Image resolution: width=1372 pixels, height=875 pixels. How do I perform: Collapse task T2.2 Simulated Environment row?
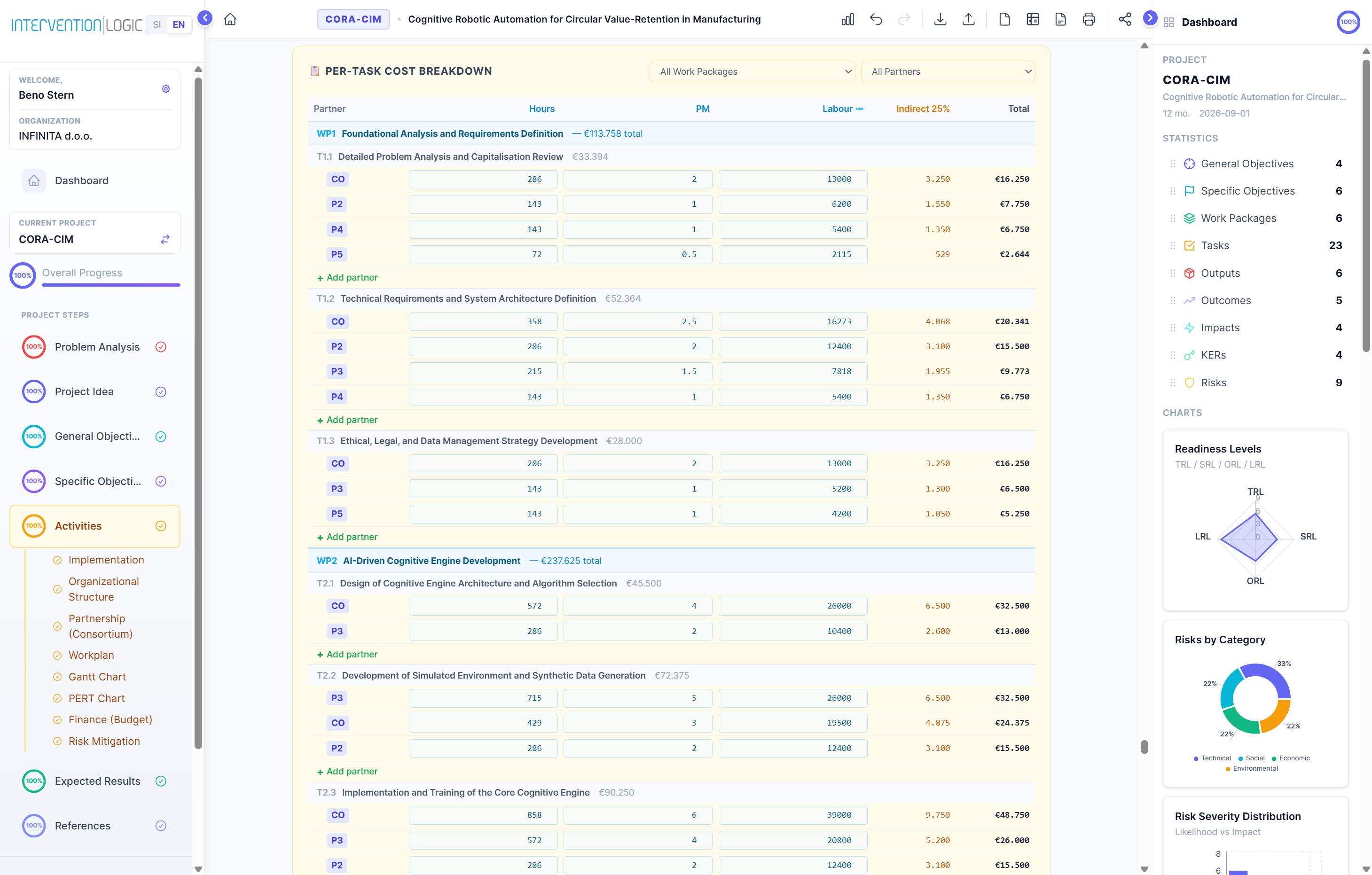[x=671, y=676]
